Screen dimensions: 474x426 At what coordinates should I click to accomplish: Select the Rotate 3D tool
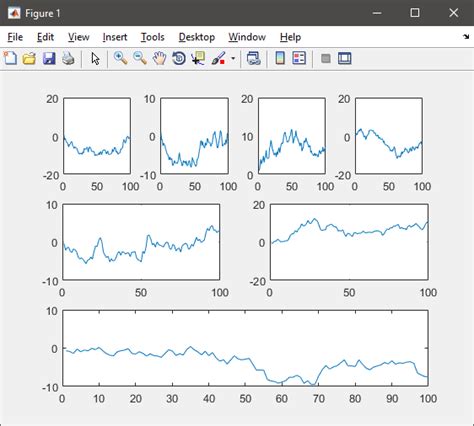(179, 58)
